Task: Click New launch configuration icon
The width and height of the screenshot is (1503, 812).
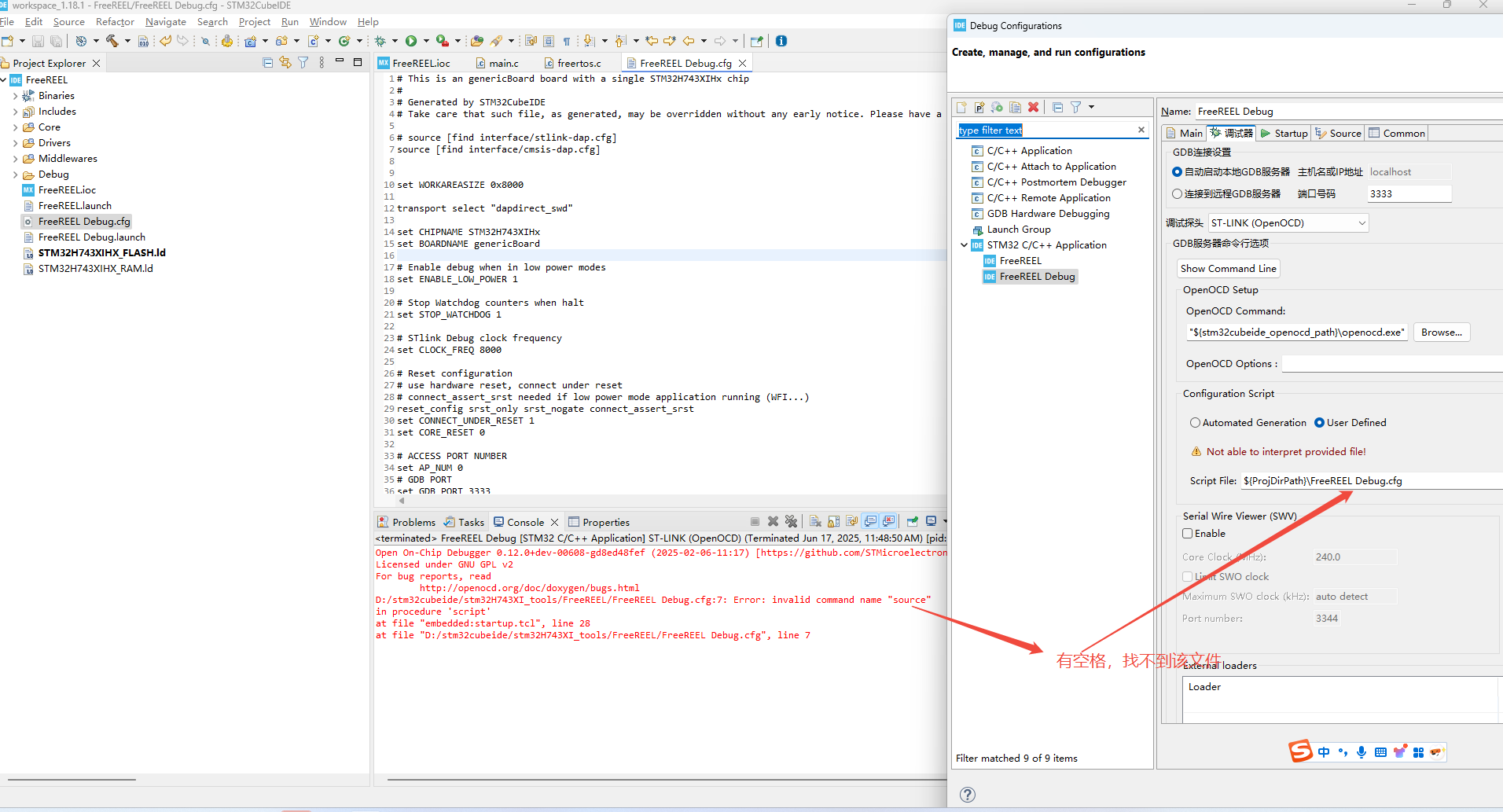Action: tap(961, 107)
